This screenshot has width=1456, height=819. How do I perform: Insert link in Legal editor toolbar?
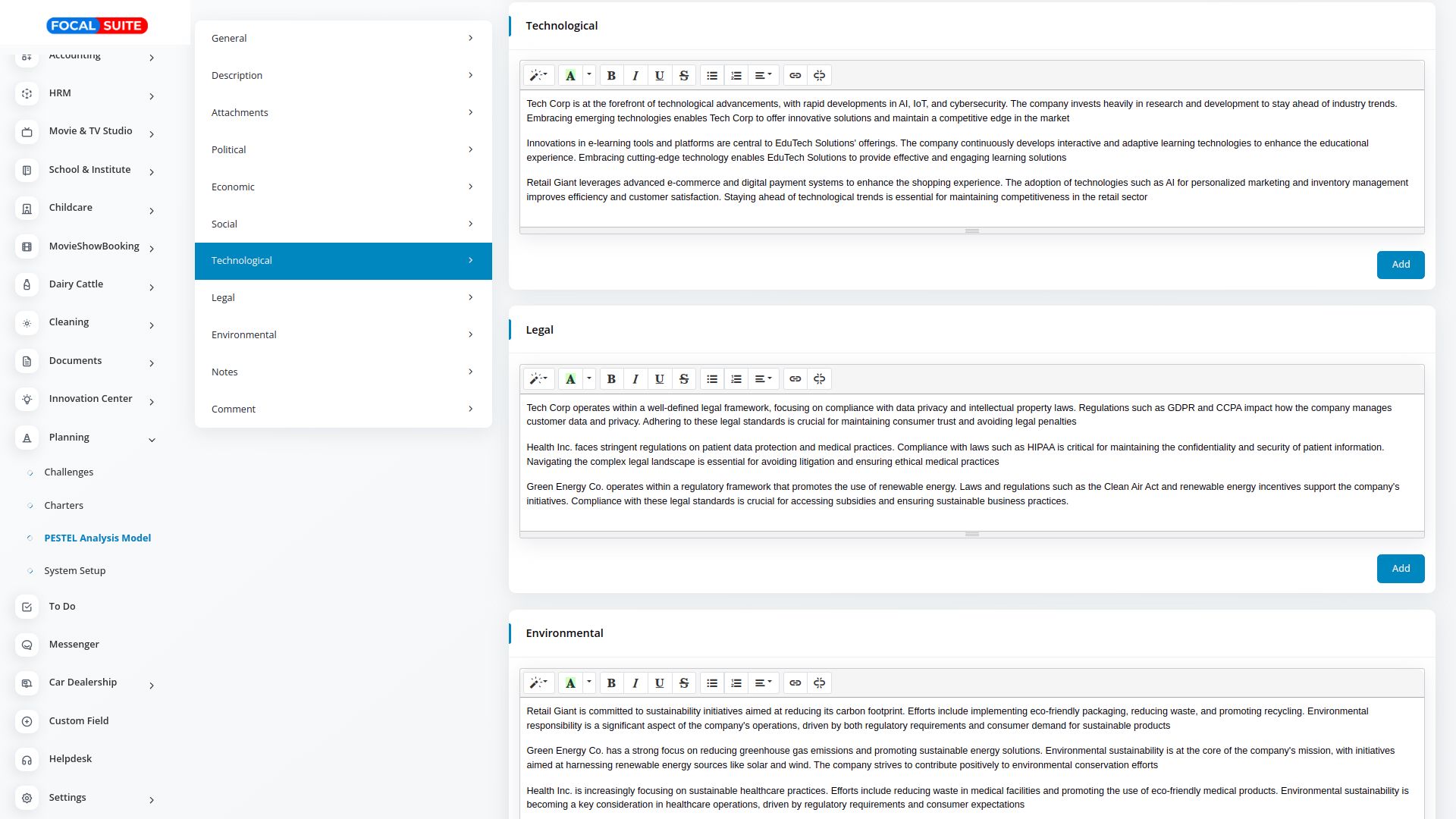point(795,379)
